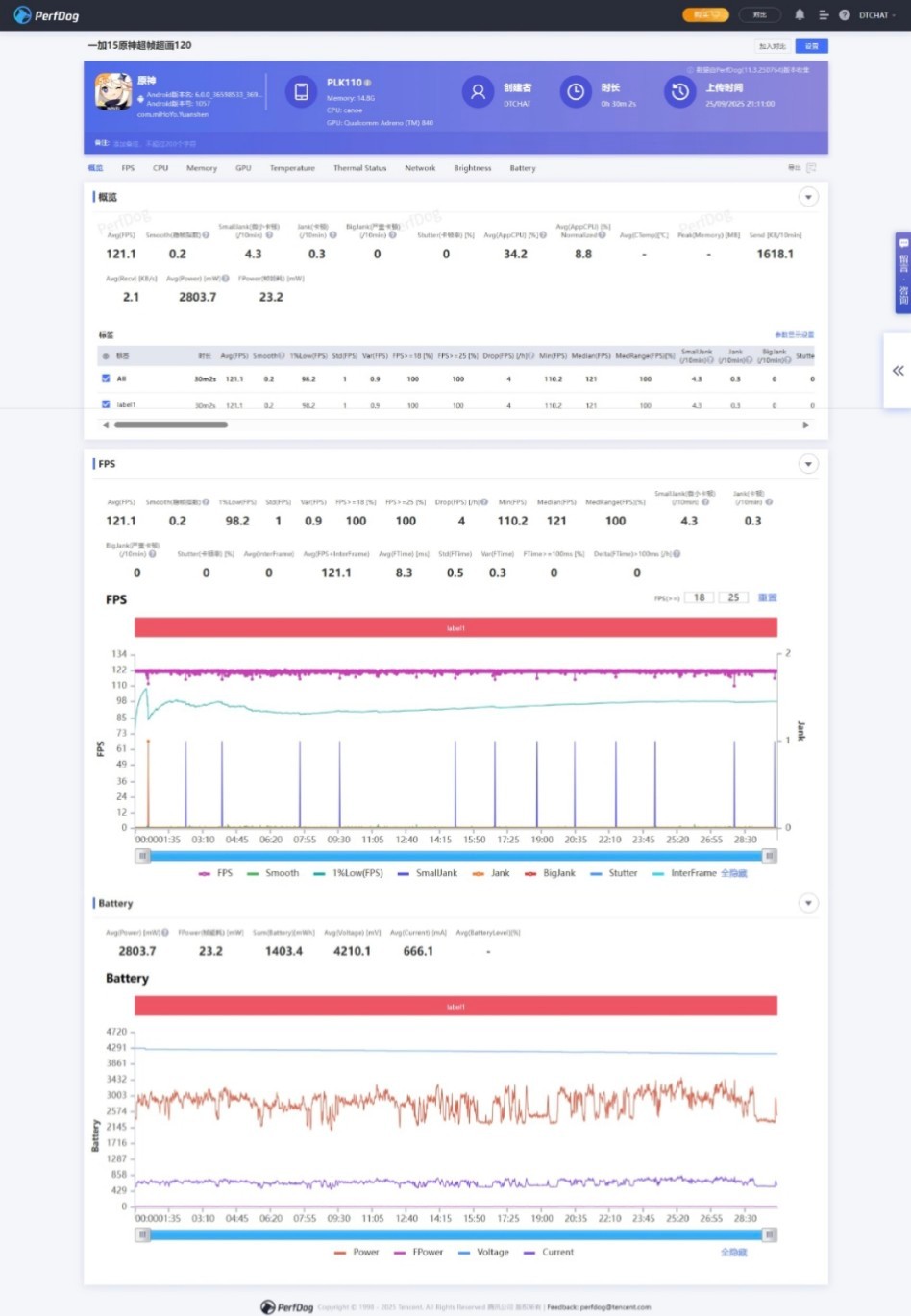The width and height of the screenshot is (911, 1316).
Task: Click the Genshin game app thumbnail
Action: coord(112,93)
